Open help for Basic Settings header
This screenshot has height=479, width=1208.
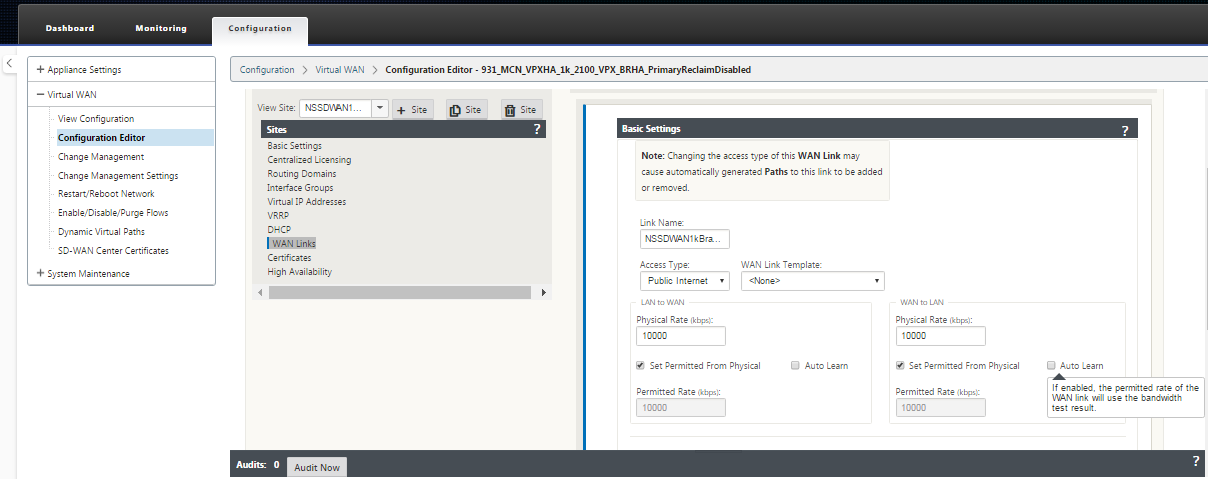click(x=1124, y=130)
